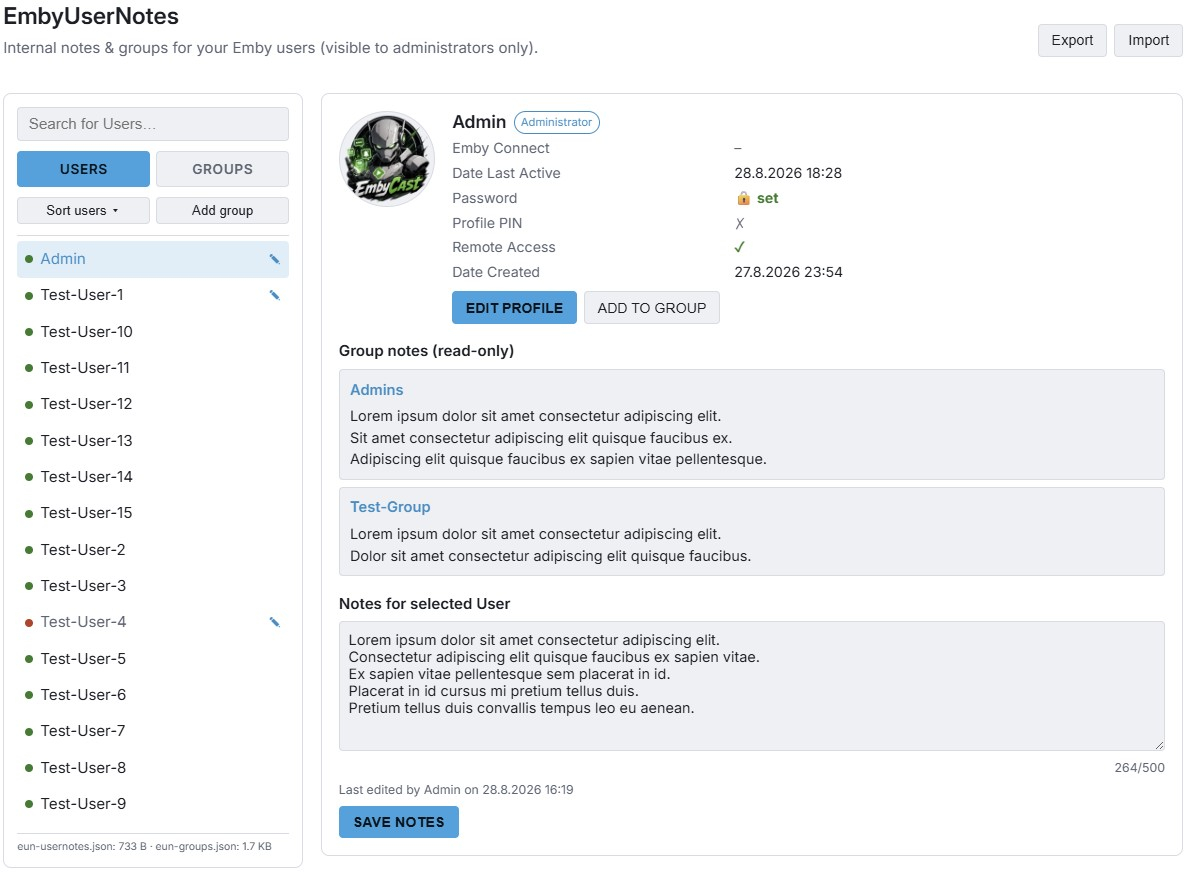The image size is (1198, 880).
Task: Select Test-User-8 in the list
Action: point(153,768)
